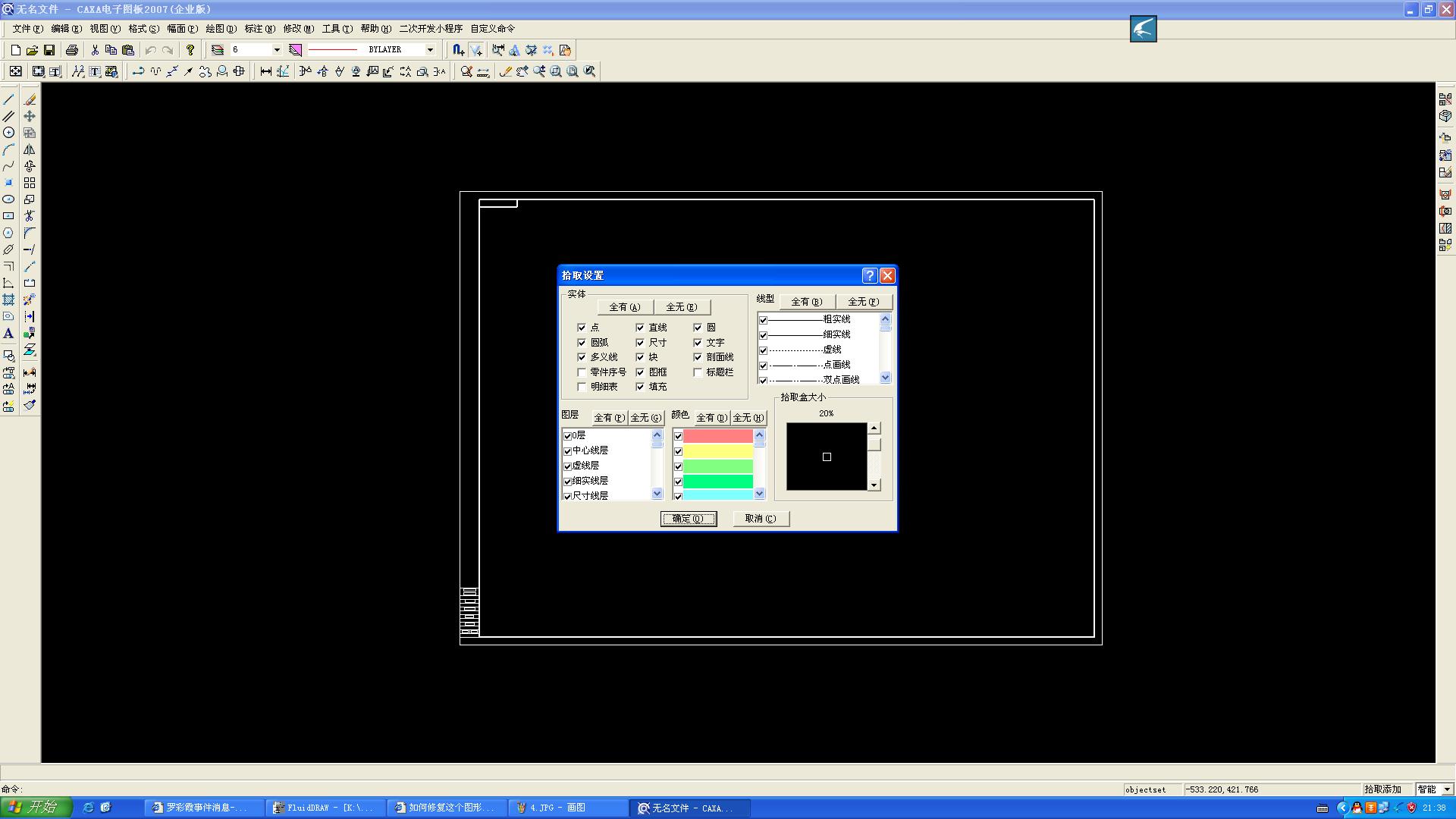The image size is (1456, 819).
Task: Click the freehand pencil icon in the second toolbar
Action: click(x=506, y=71)
